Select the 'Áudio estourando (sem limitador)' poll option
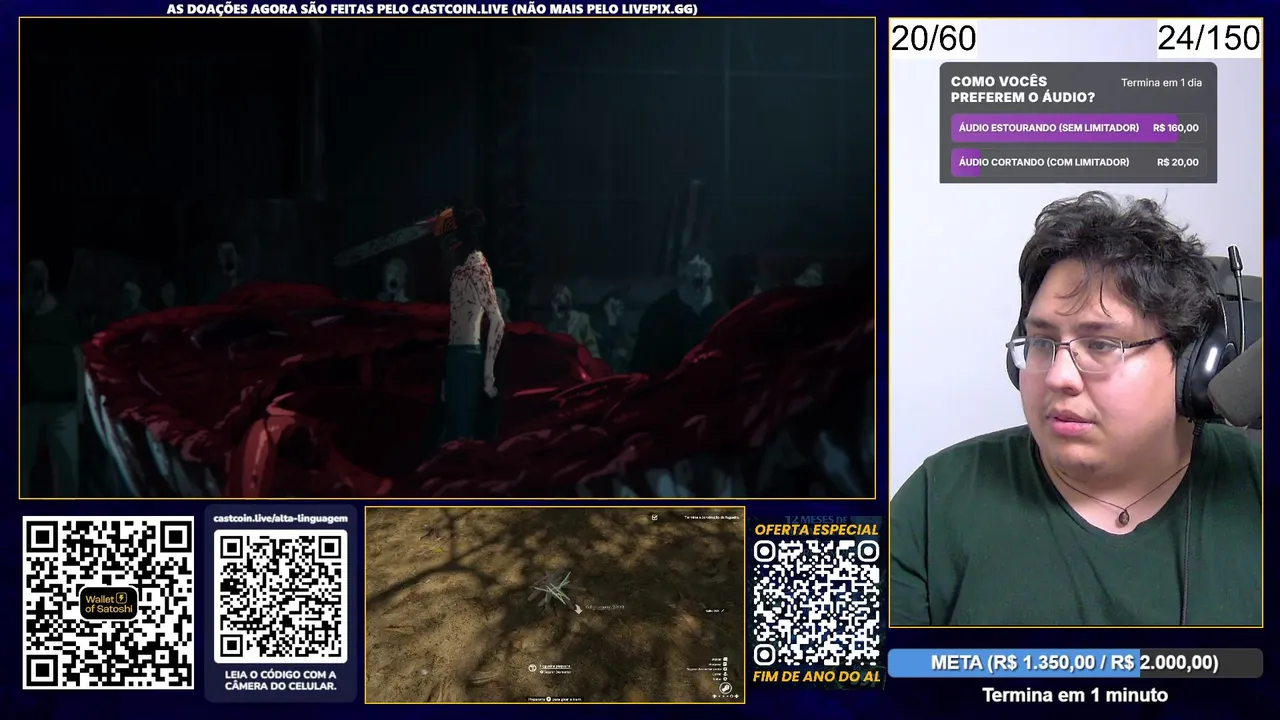The image size is (1280, 720). tap(1078, 128)
